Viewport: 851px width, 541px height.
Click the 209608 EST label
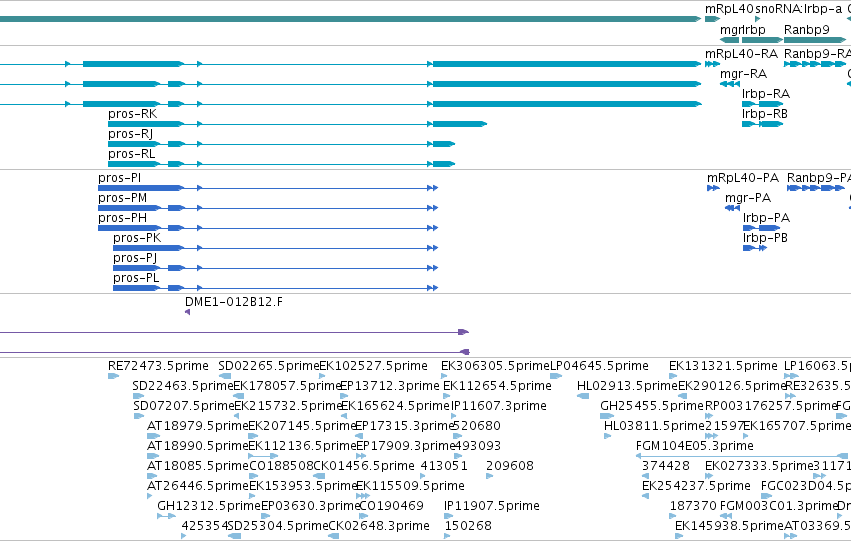(x=510, y=466)
